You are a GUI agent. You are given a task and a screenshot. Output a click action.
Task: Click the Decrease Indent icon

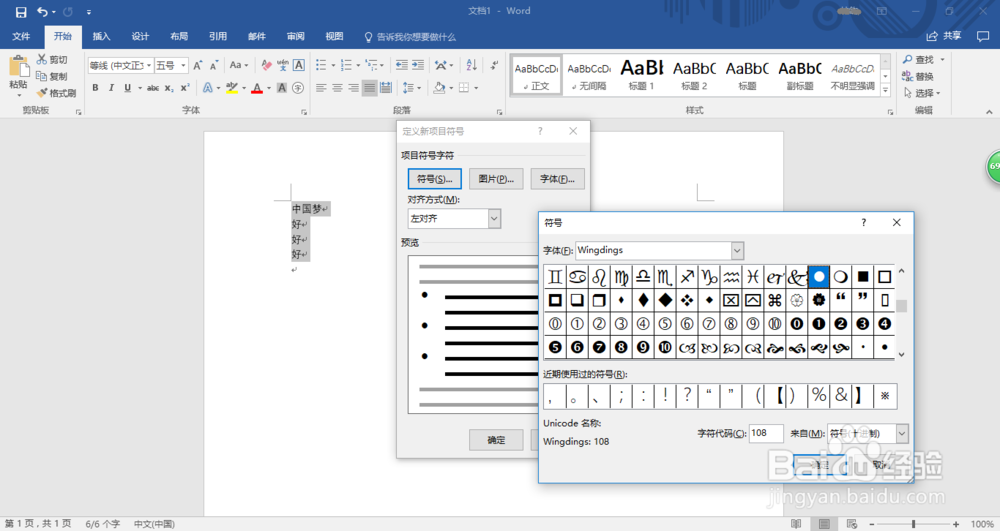[x=402, y=65]
